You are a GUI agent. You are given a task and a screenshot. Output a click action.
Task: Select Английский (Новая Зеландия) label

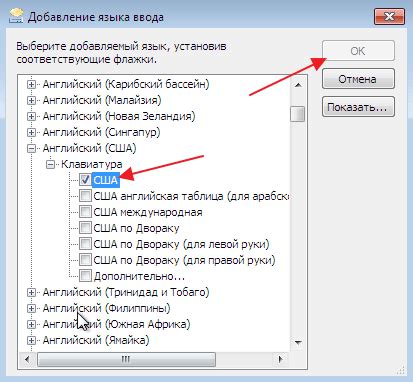pyautogui.click(x=119, y=116)
